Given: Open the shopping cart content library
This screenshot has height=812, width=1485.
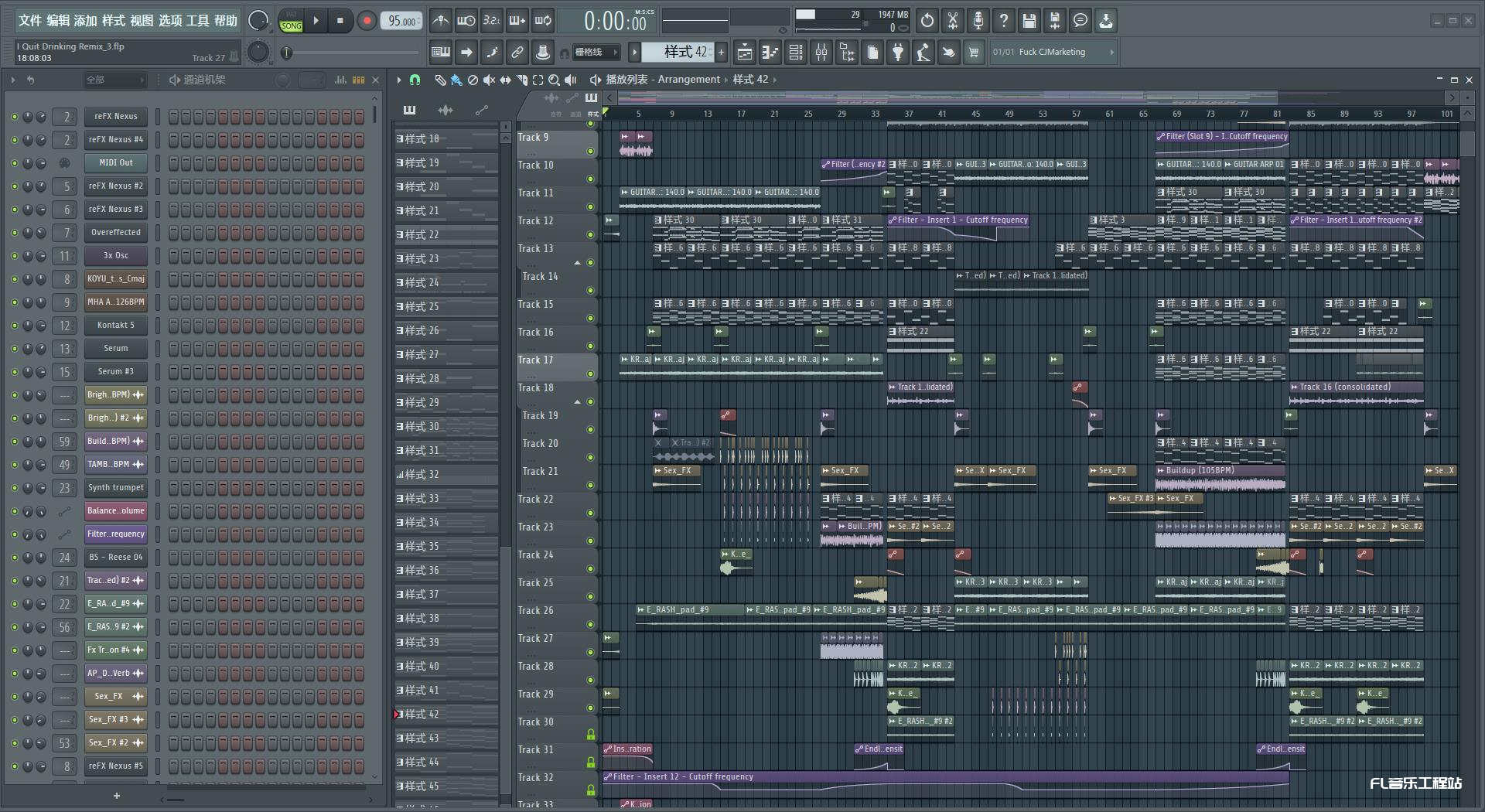Looking at the screenshot, I should click(974, 53).
